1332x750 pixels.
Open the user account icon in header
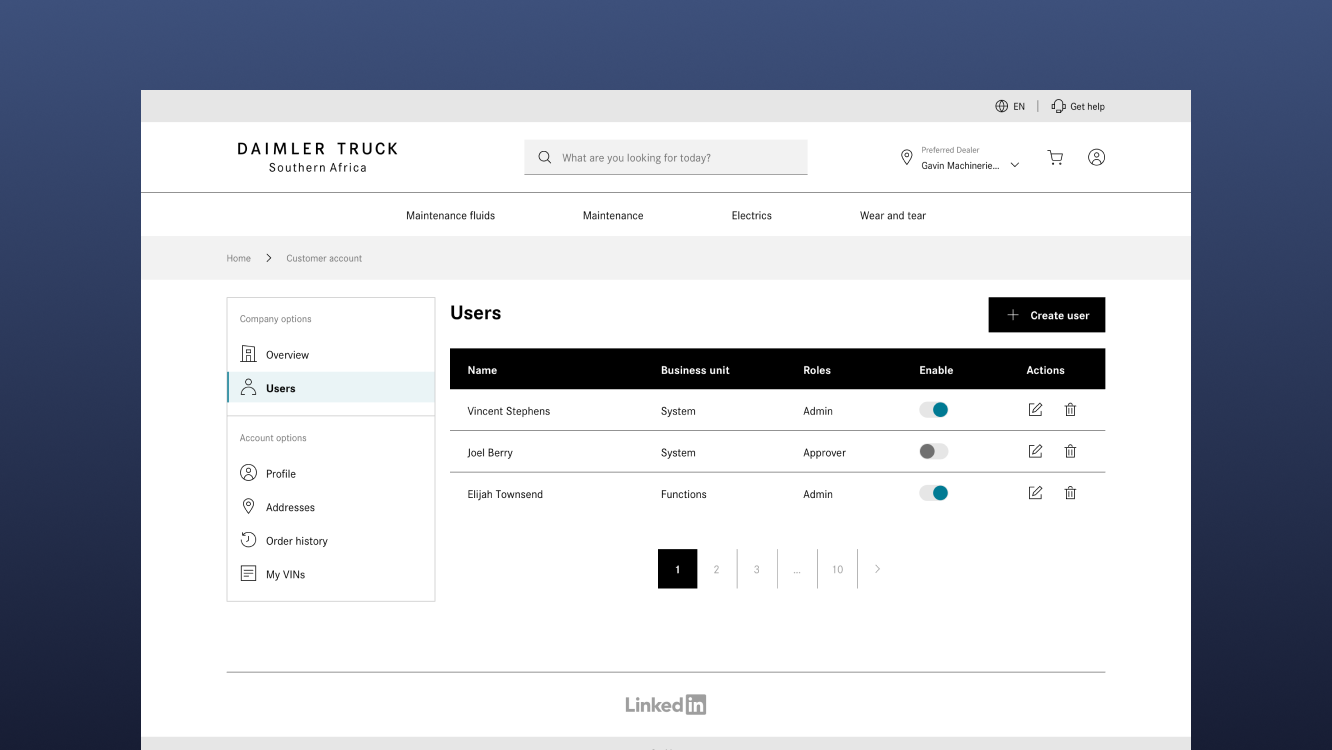1096,157
